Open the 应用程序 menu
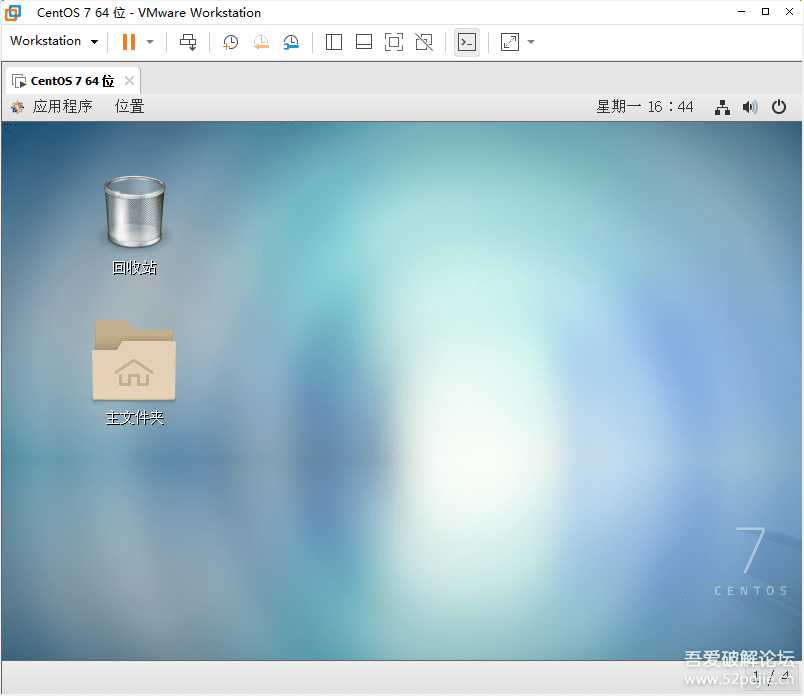804x696 pixels. [x=62, y=107]
